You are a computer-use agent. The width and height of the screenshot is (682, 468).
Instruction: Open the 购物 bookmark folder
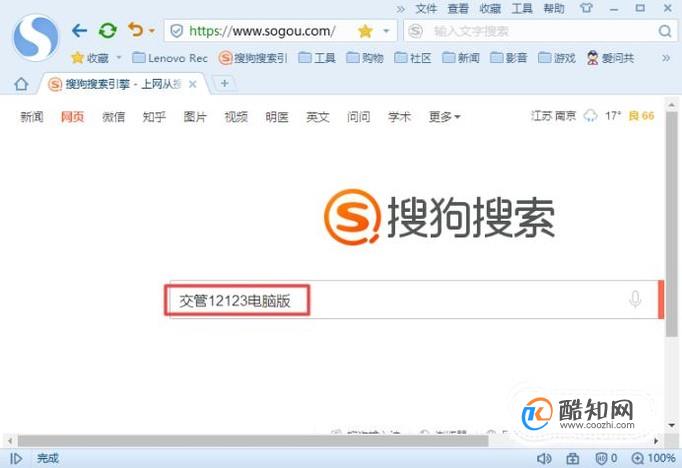pyautogui.click(x=365, y=58)
